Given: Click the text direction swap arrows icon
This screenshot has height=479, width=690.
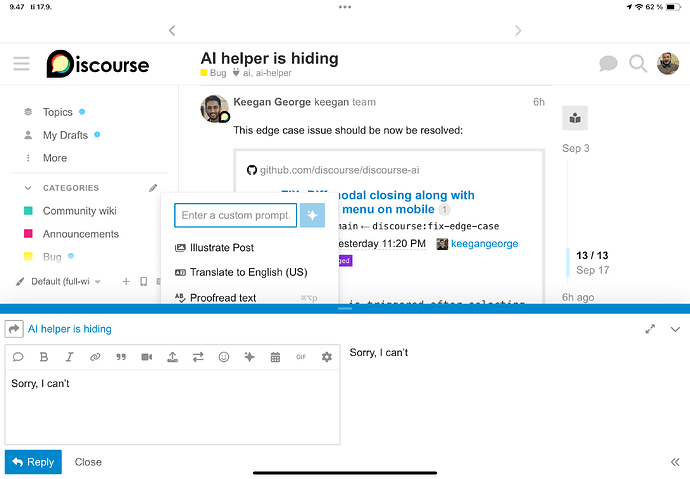Looking at the screenshot, I should pyautogui.click(x=198, y=357).
